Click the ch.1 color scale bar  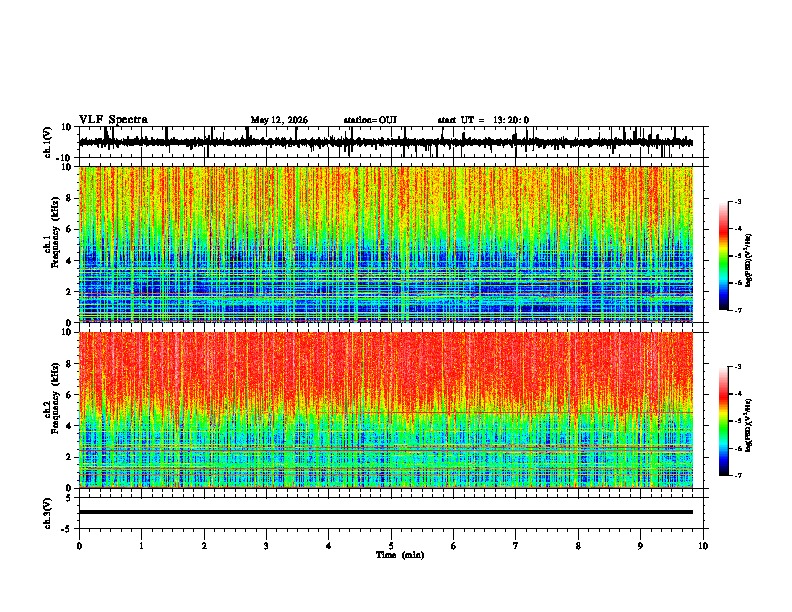click(x=723, y=255)
